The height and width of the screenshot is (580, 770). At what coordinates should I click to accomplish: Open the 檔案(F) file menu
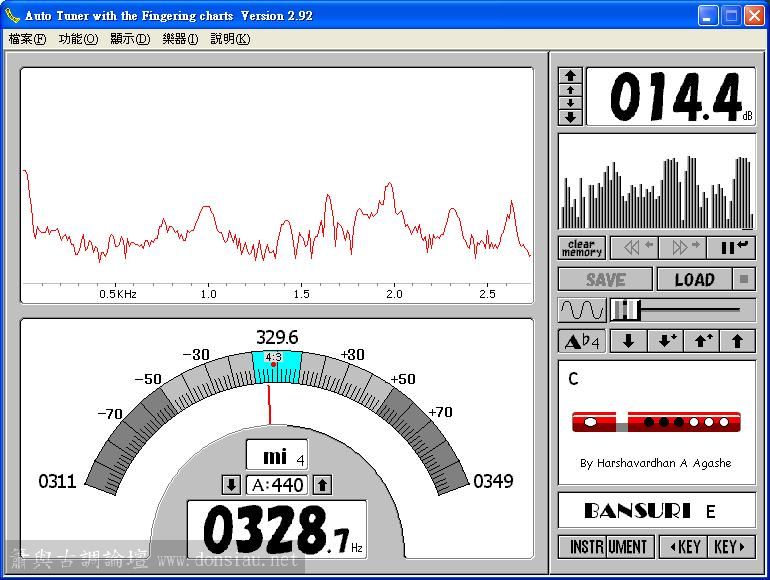[27, 39]
